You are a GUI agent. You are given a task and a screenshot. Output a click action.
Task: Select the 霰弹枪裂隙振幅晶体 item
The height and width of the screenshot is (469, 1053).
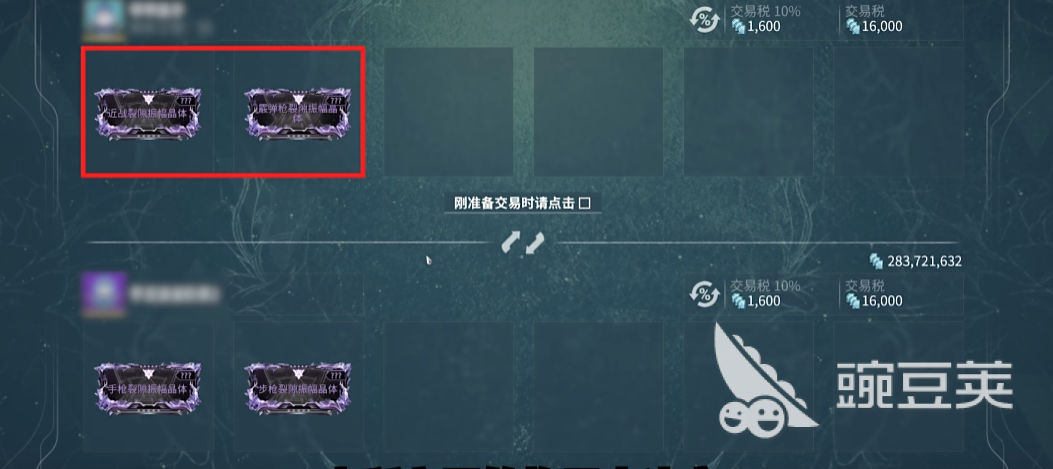pyautogui.click(x=297, y=114)
